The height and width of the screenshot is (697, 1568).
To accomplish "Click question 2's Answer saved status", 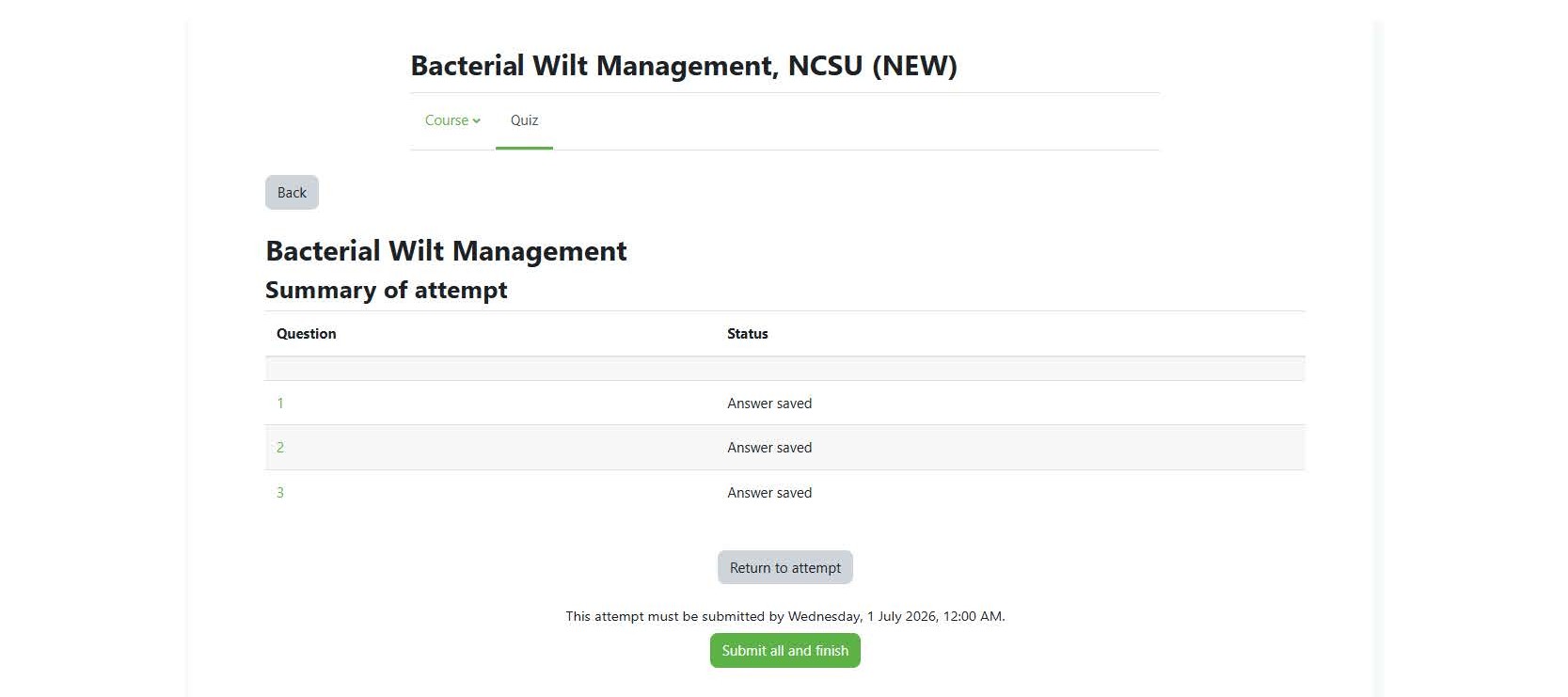I will coord(768,448).
